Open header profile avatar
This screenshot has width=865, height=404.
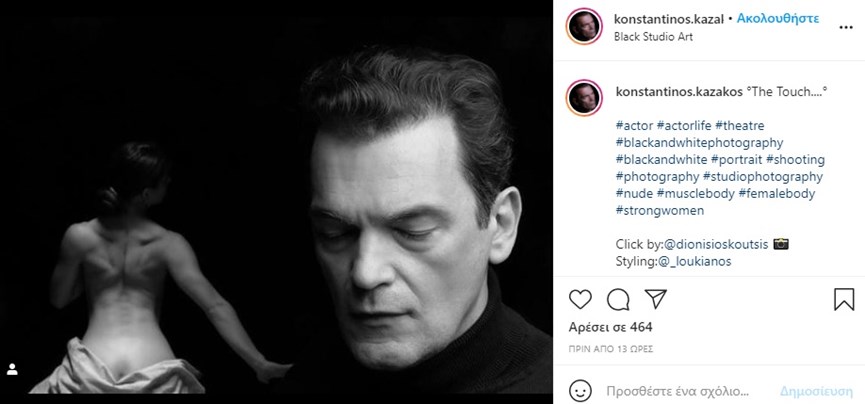583,26
